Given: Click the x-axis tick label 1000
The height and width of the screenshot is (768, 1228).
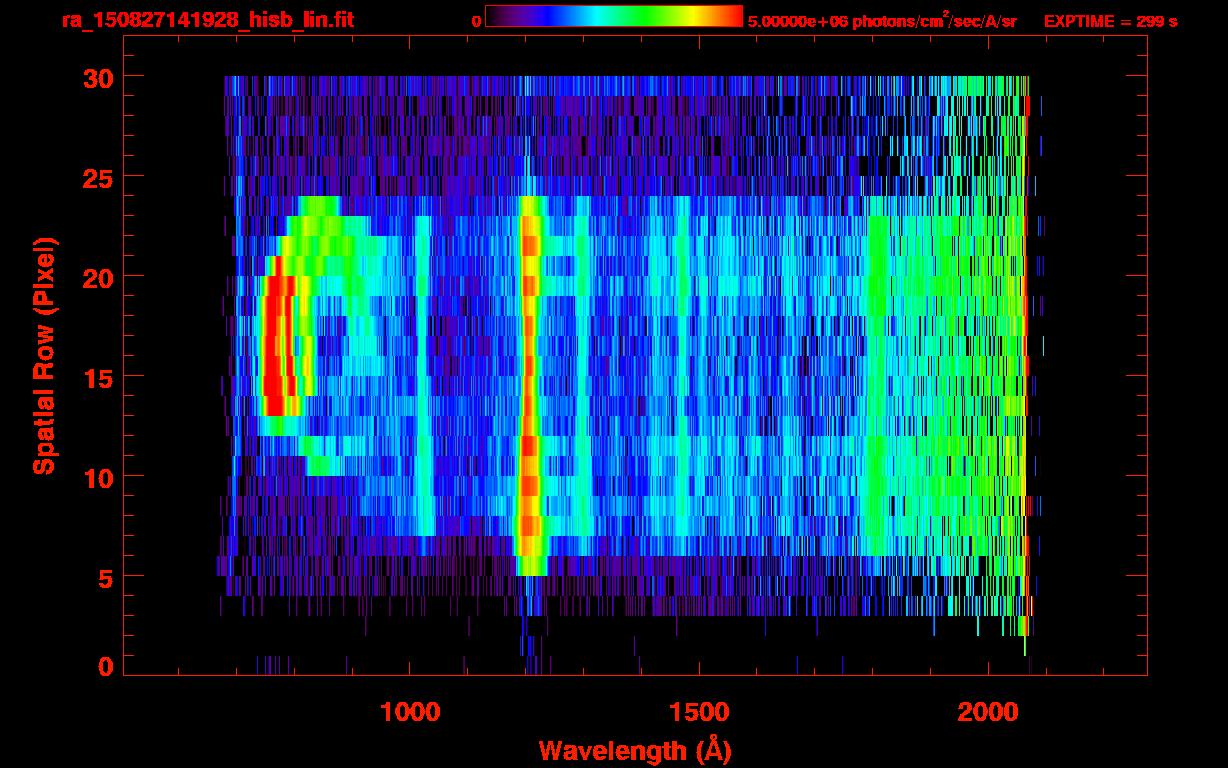Looking at the screenshot, I should (410, 711).
